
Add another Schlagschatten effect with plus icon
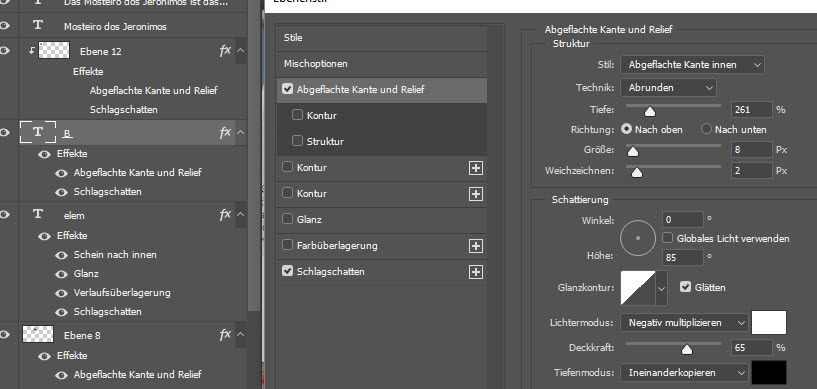point(475,272)
